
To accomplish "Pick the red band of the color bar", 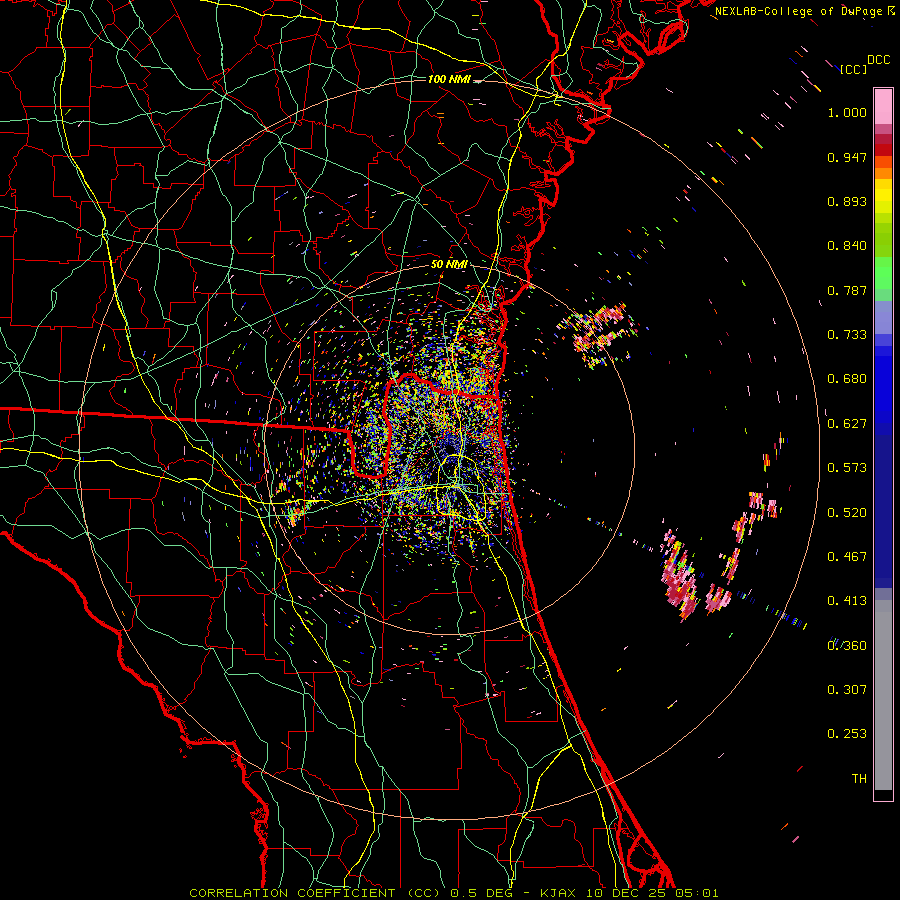I will coord(883,150).
